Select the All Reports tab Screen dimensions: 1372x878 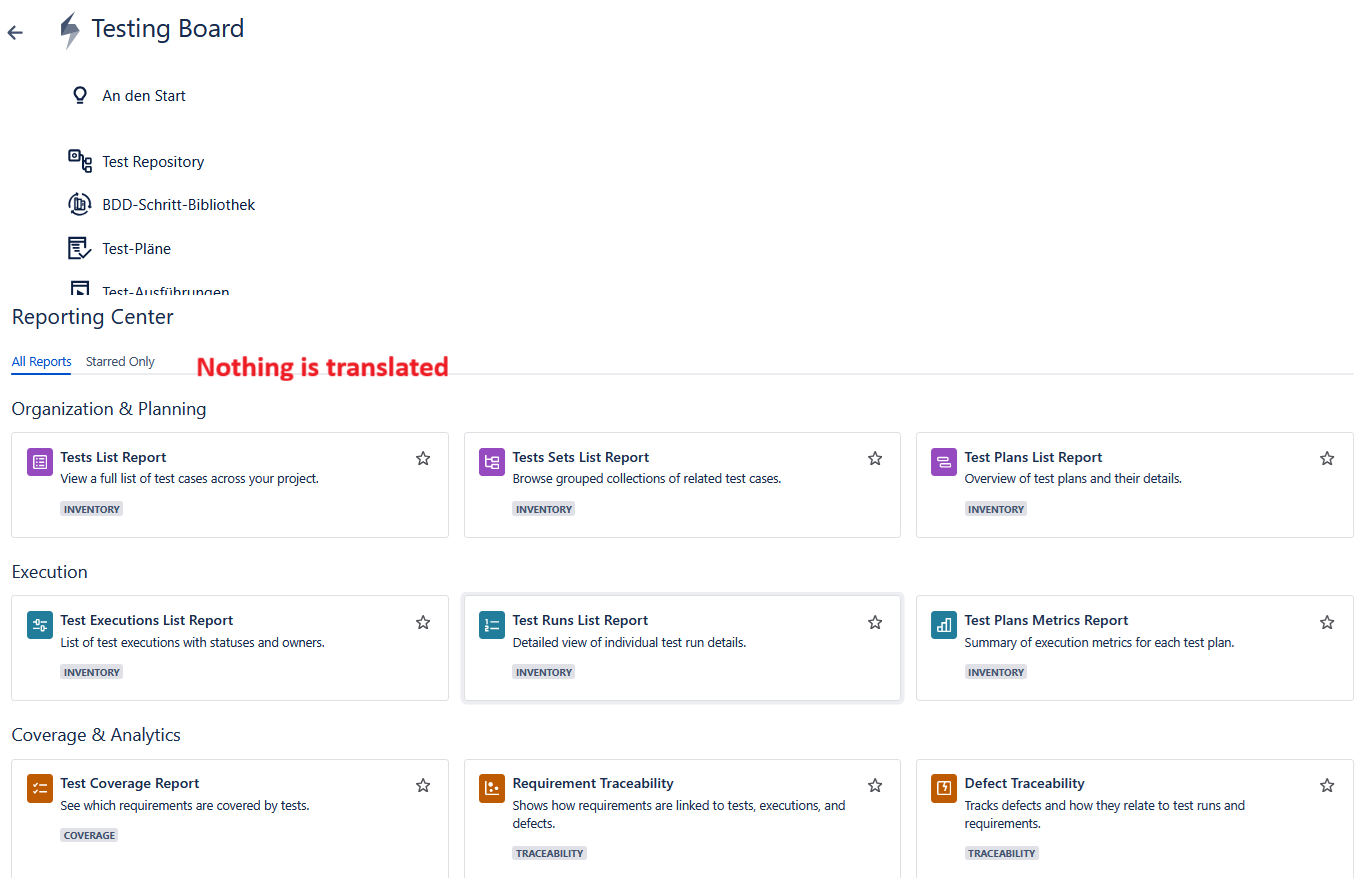pyautogui.click(x=42, y=362)
